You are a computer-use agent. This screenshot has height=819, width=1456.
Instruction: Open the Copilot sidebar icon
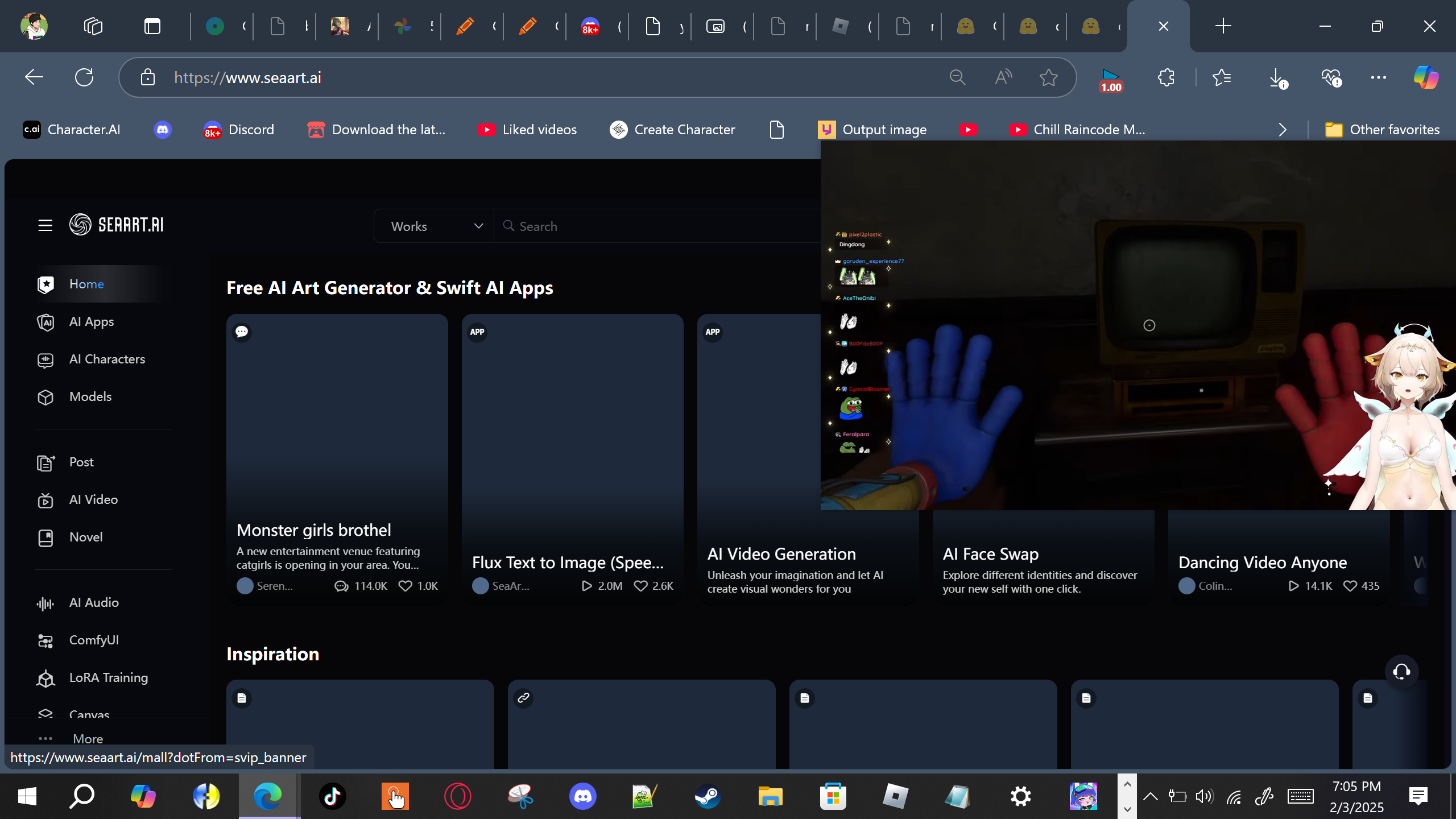point(1426,77)
